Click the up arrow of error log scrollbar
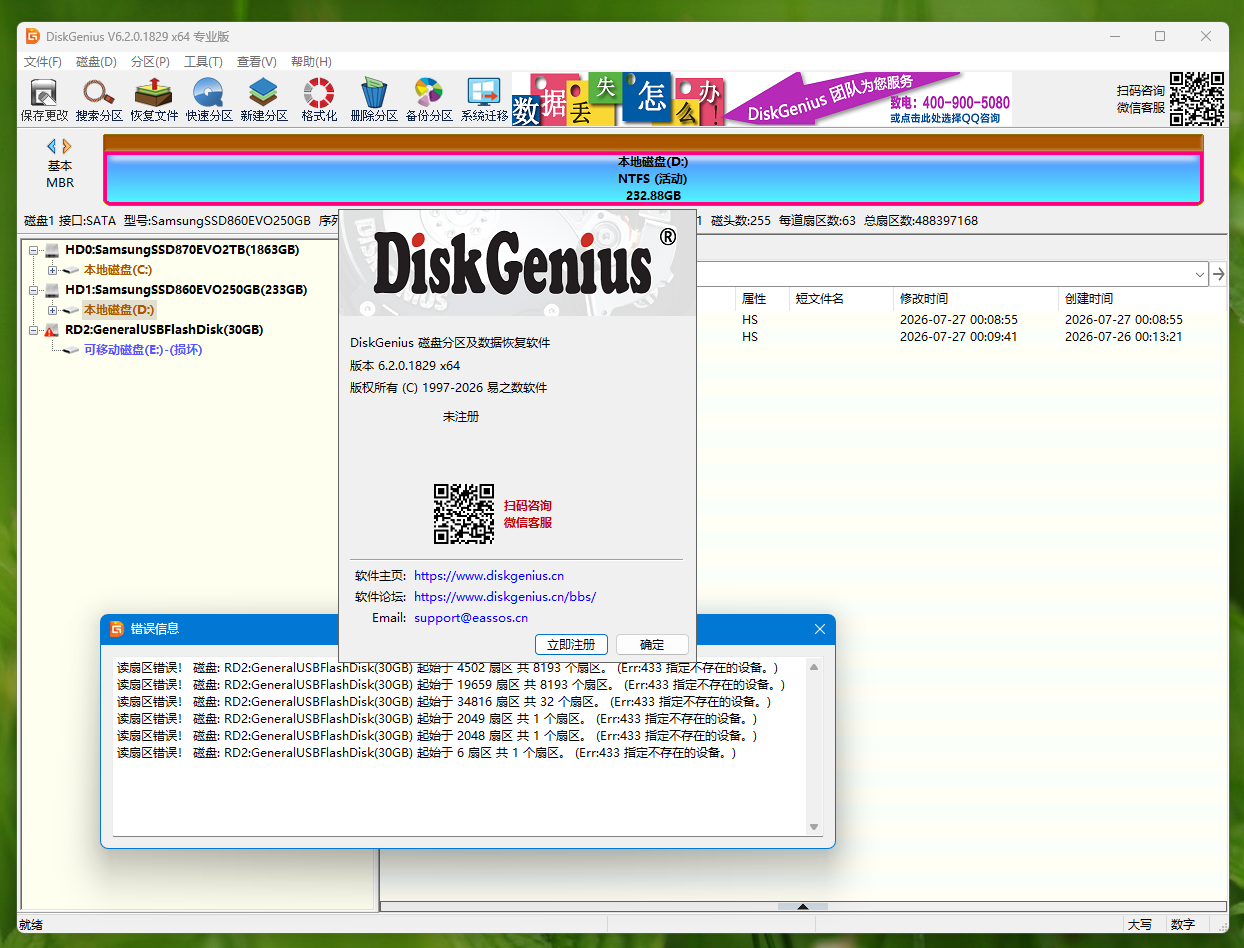 (814, 667)
